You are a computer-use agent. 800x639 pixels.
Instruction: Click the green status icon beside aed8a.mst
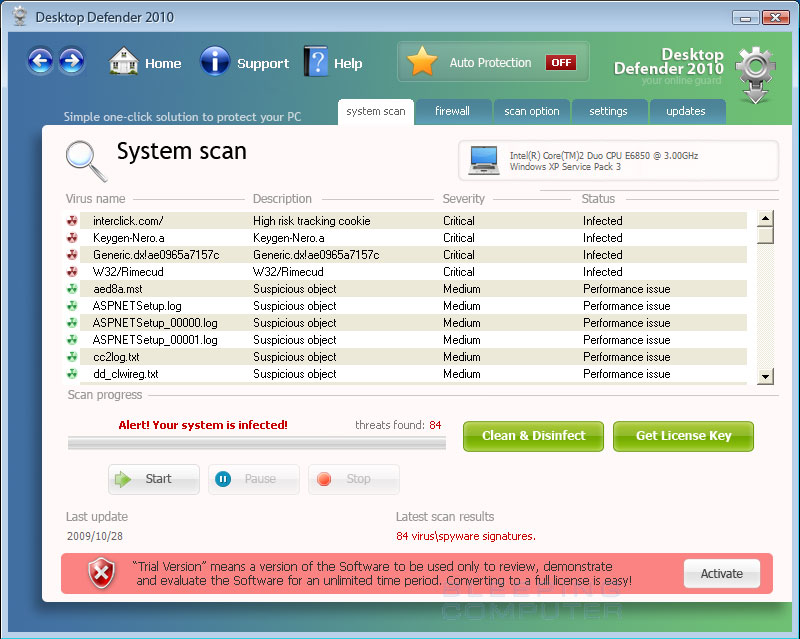(71, 289)
